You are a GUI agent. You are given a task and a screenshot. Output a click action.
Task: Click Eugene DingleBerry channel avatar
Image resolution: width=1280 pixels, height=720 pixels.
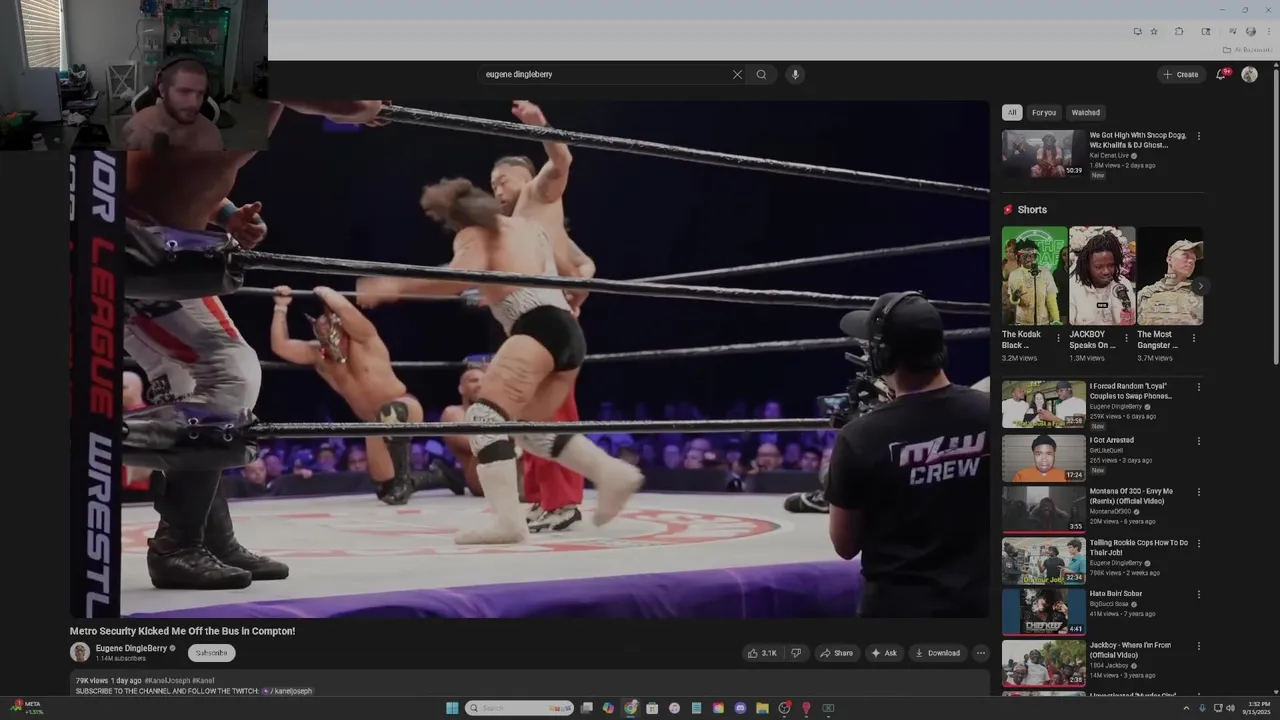pos(80,652)
